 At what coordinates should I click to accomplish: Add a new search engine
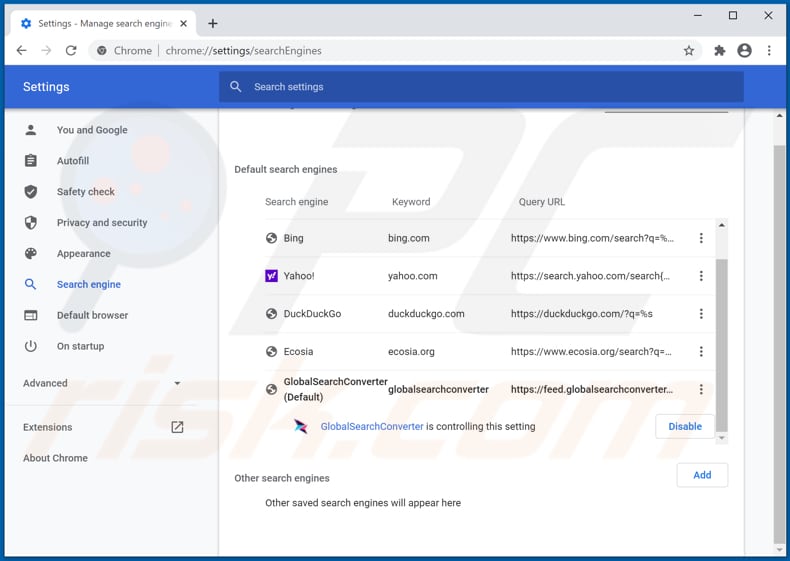coord(702,475)
